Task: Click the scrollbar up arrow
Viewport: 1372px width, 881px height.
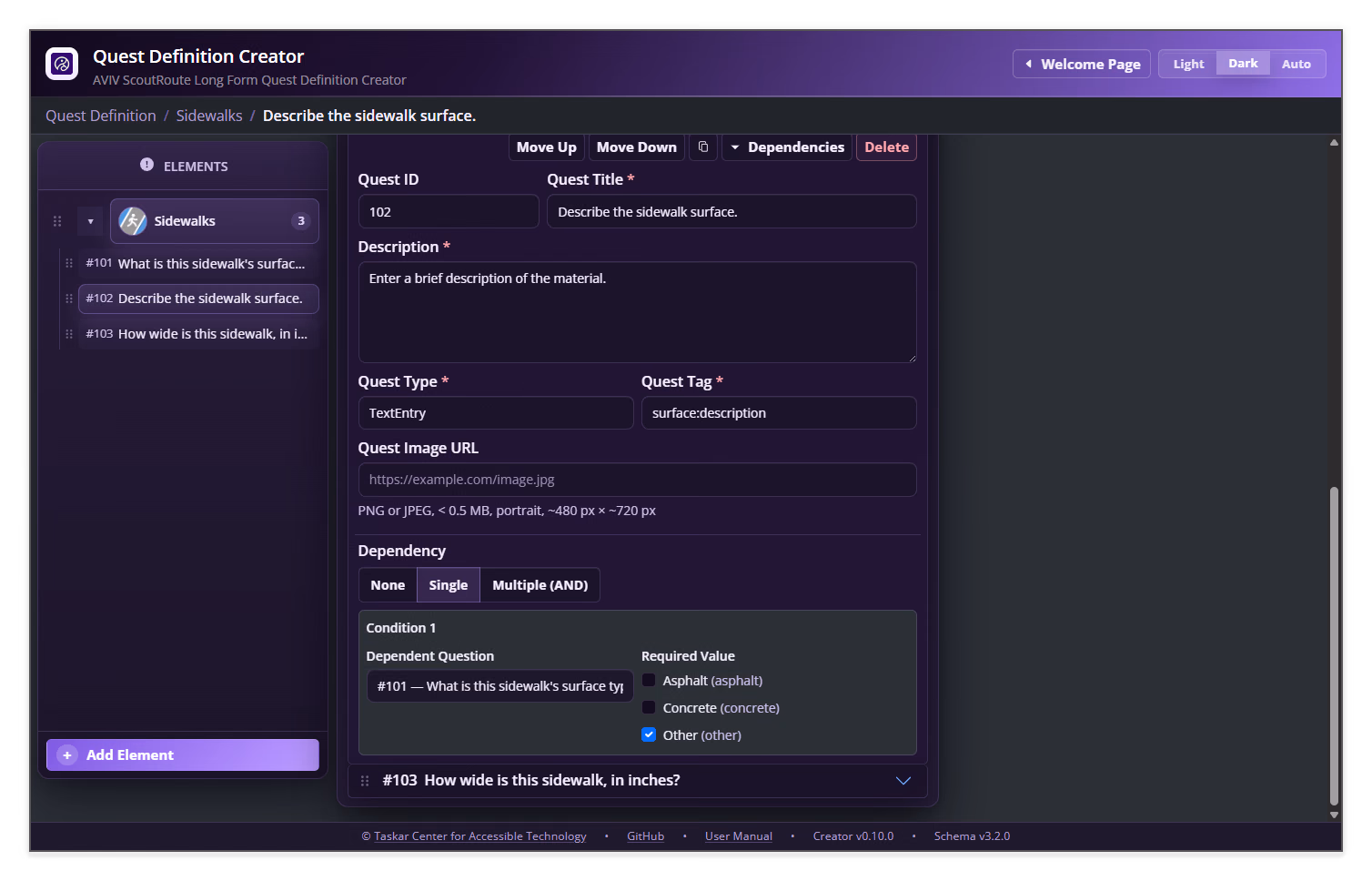Action: pyautogui.click(x=1334, y=143)
